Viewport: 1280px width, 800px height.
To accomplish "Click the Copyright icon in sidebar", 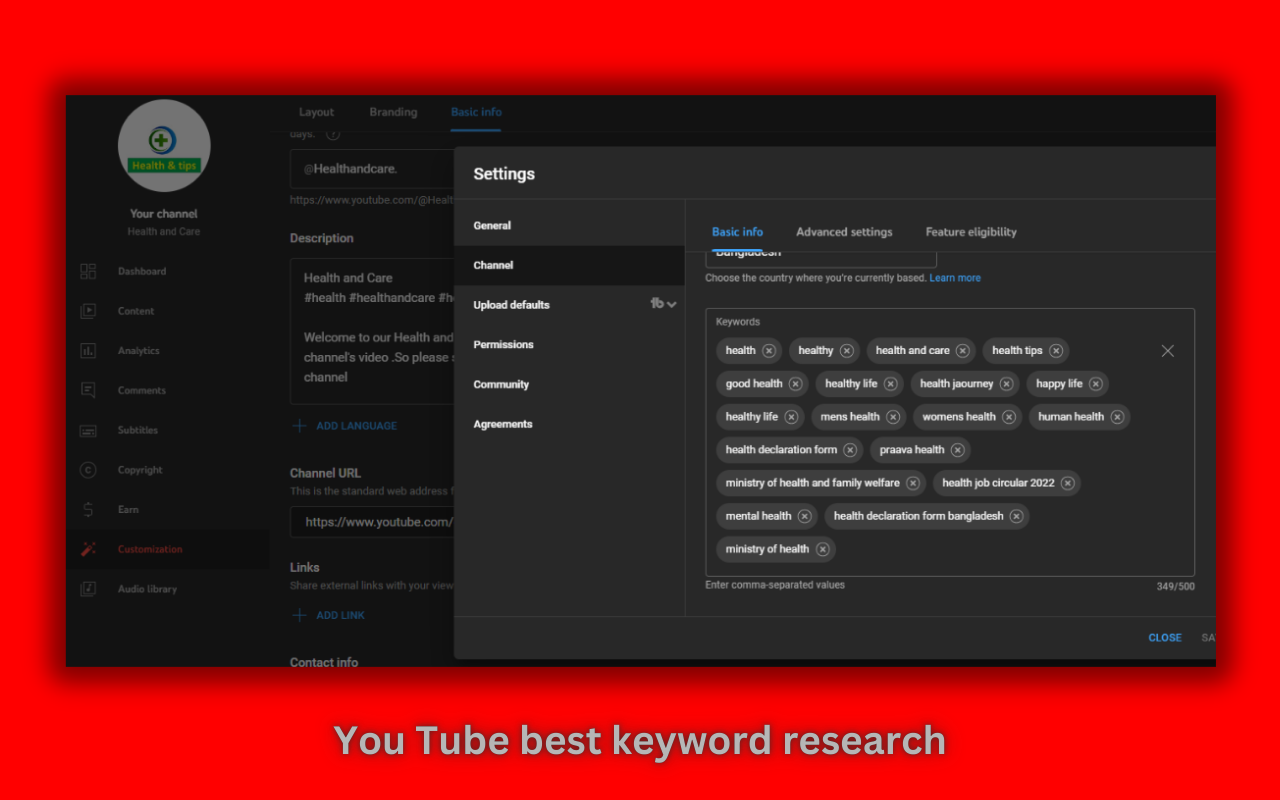I will click(x=88, y=470).
